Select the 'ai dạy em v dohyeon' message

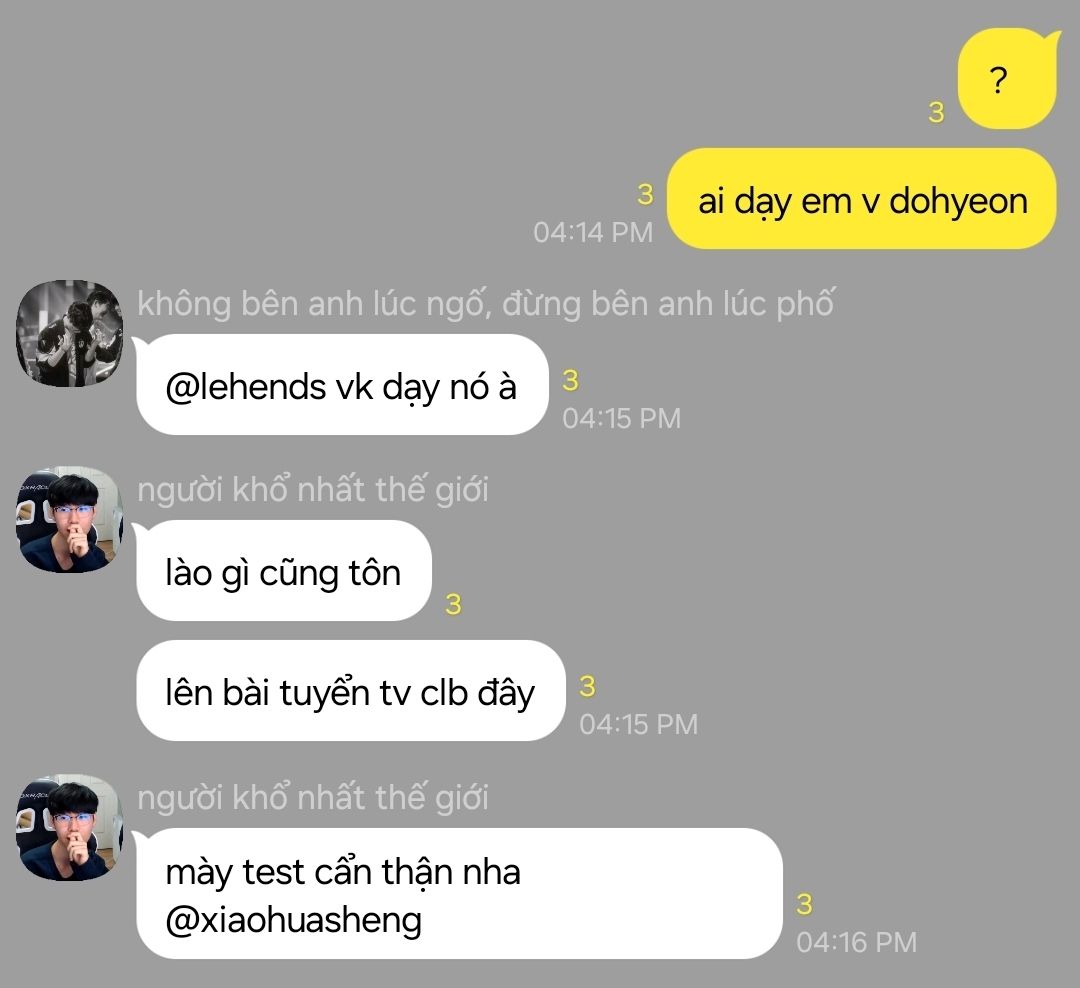click(x=862, y=199)
